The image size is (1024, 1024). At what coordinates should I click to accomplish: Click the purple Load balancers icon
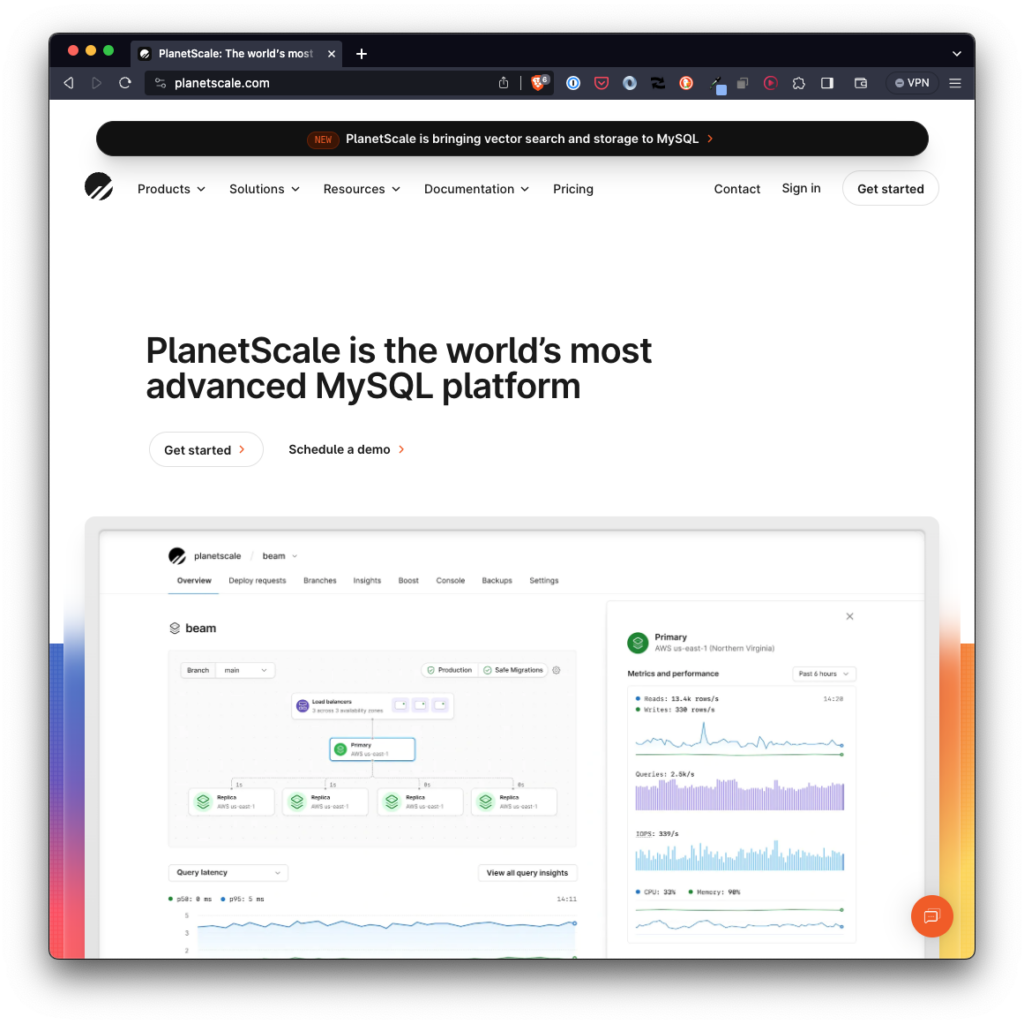click(302, 705)
